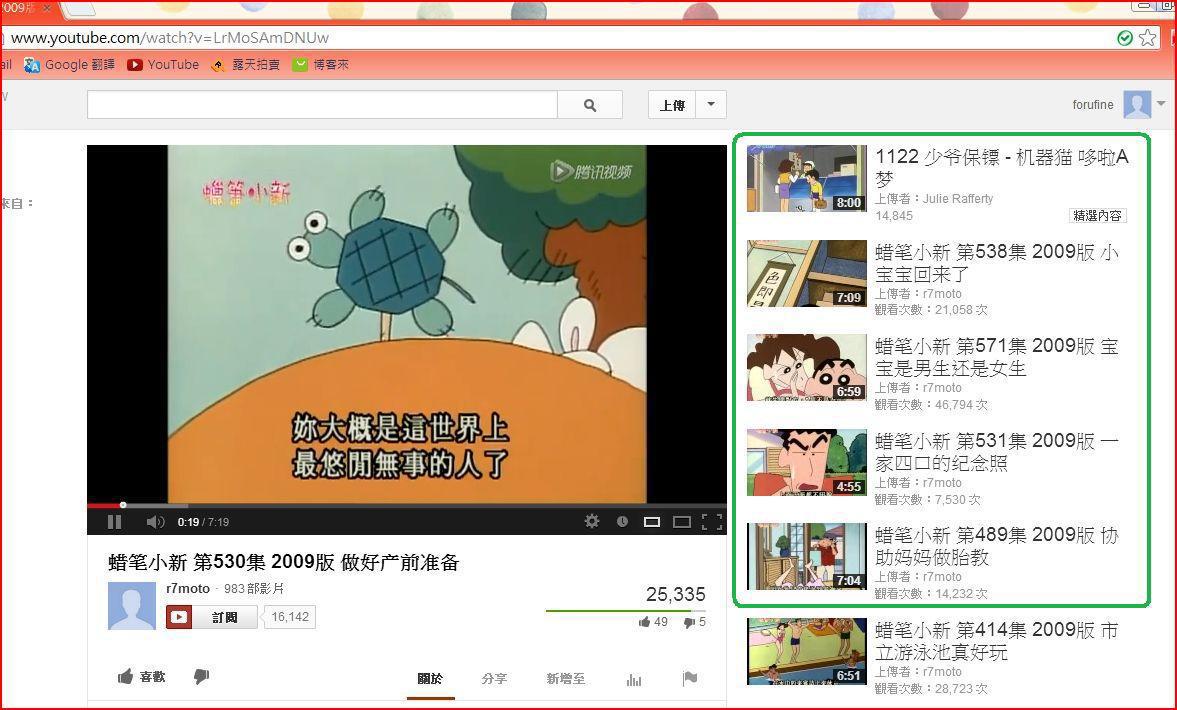Open 第531集 一家四口的纪念照 title

(x=997, y=452)
